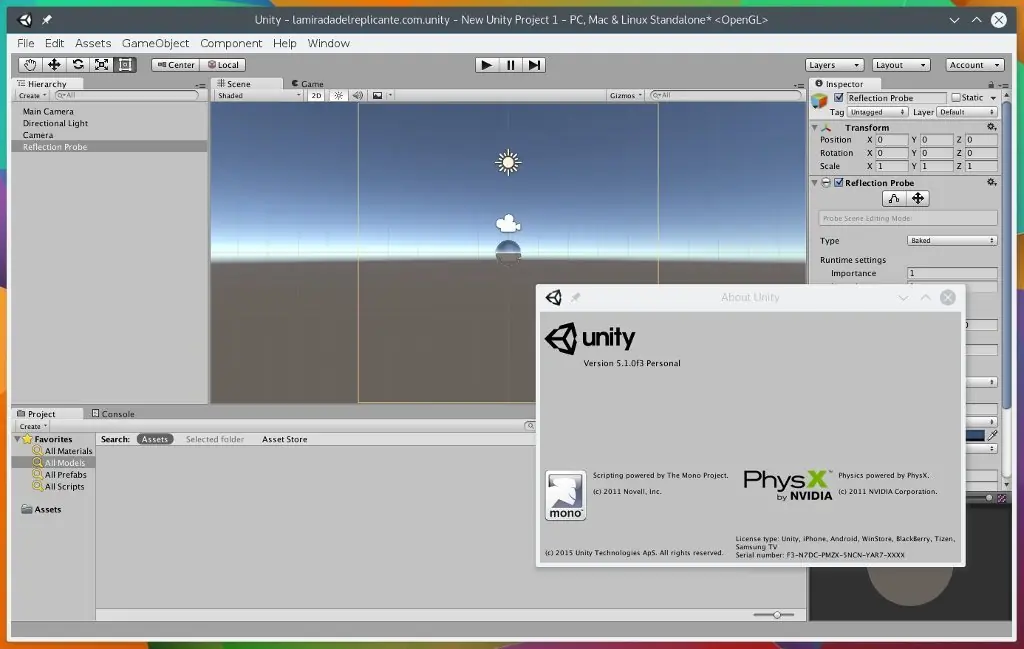Open the Edit menu
Viewport: 1024px width, 649px height.
tap(54, 43)
